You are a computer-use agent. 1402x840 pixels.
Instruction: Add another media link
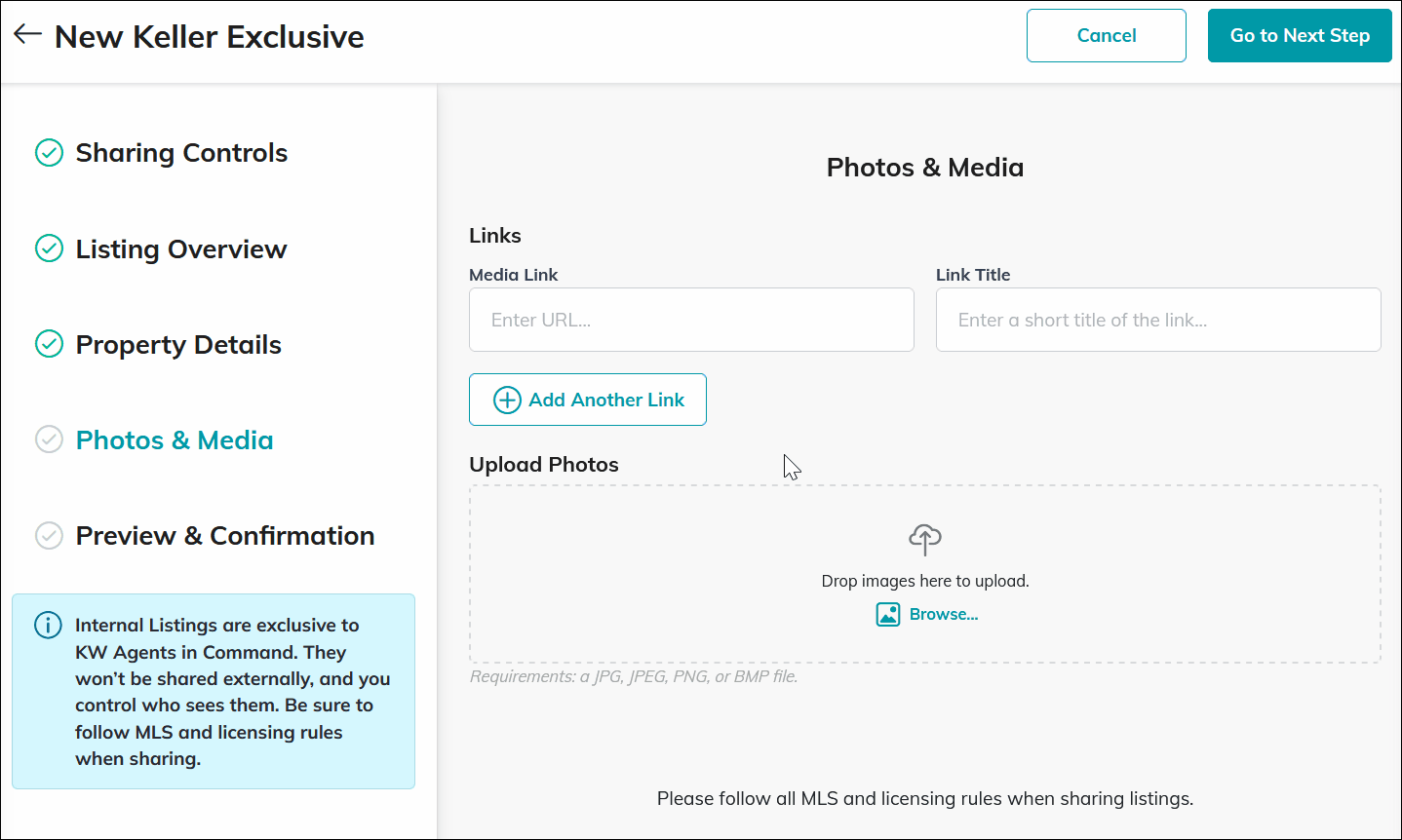coord(588,400)
